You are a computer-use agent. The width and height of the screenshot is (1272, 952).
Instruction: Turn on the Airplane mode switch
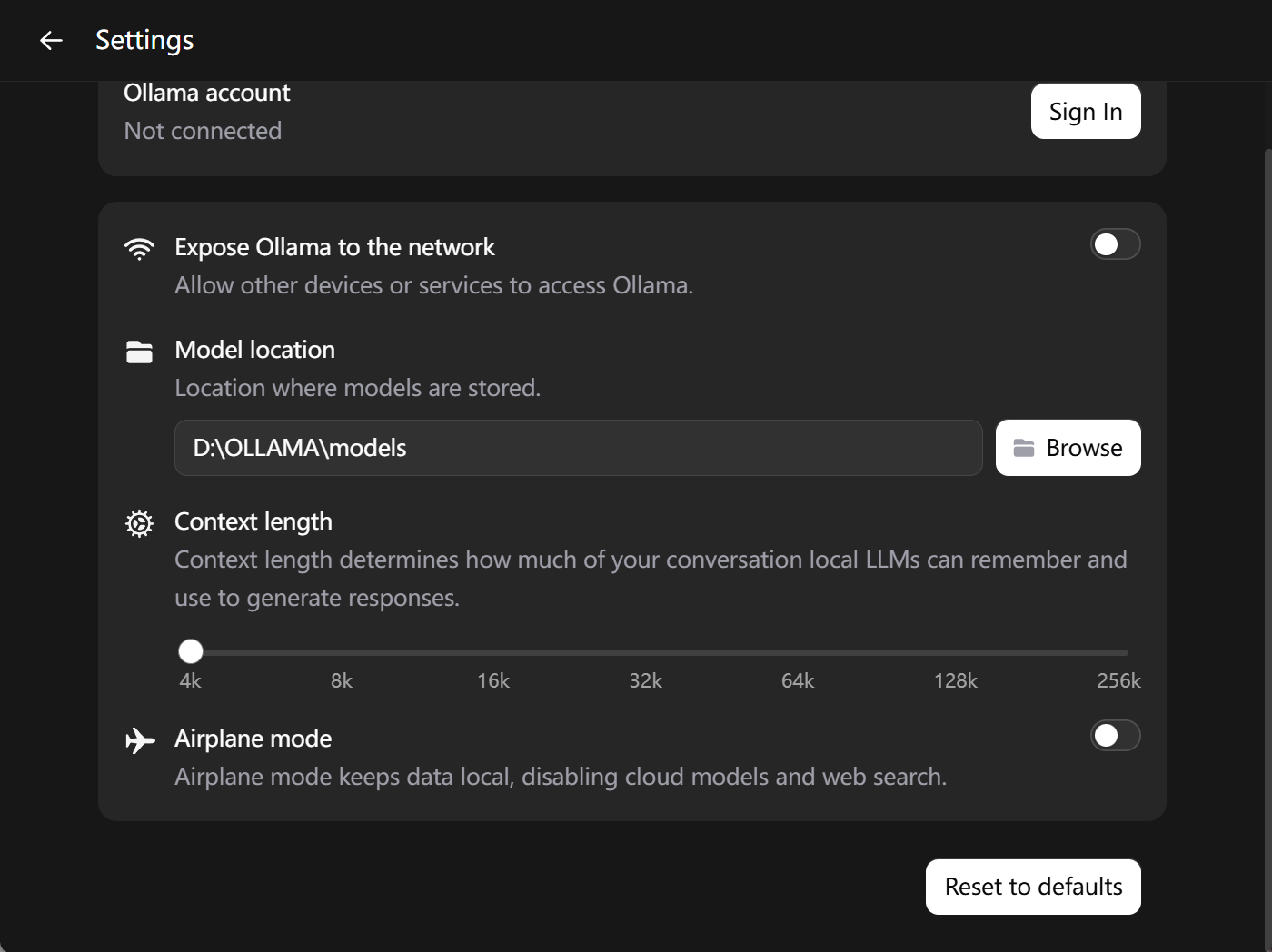pyautogui.click(x=1115, y=736)
